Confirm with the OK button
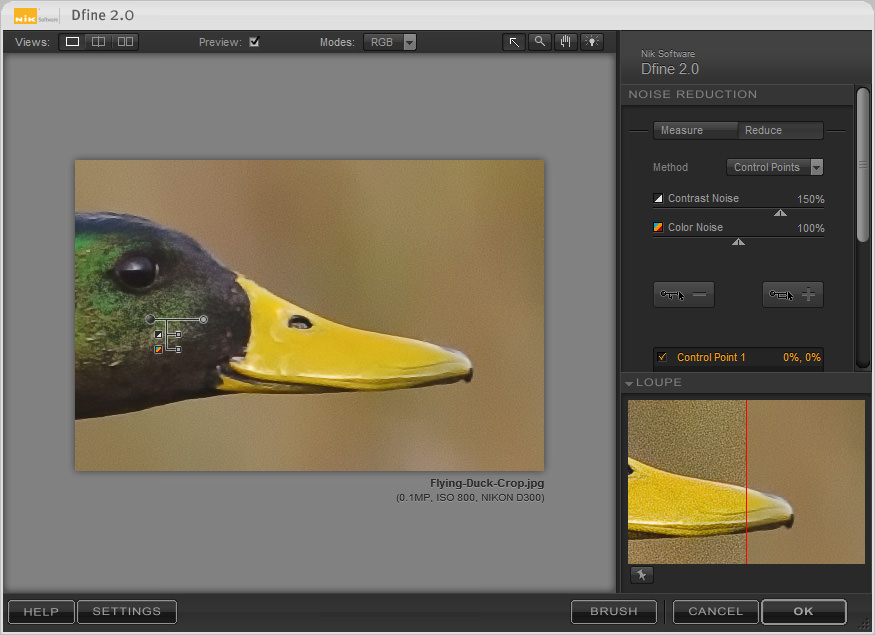 [804, 612]
